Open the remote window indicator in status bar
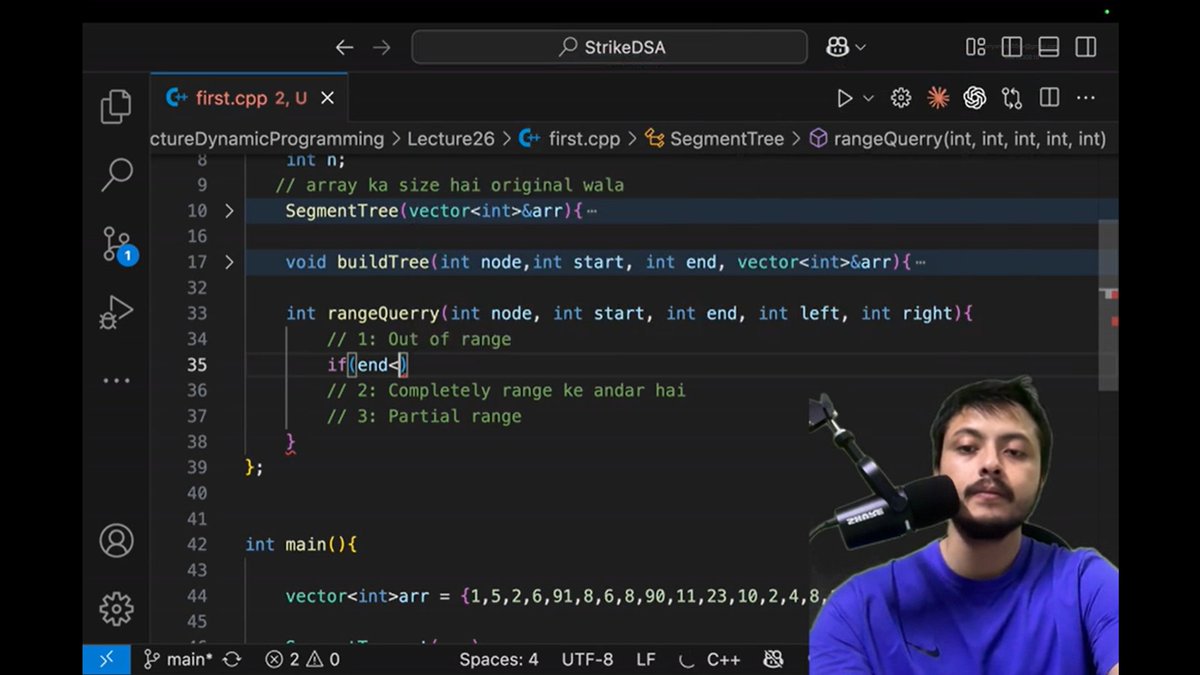 pyautogui.click(x=106, y=659)
